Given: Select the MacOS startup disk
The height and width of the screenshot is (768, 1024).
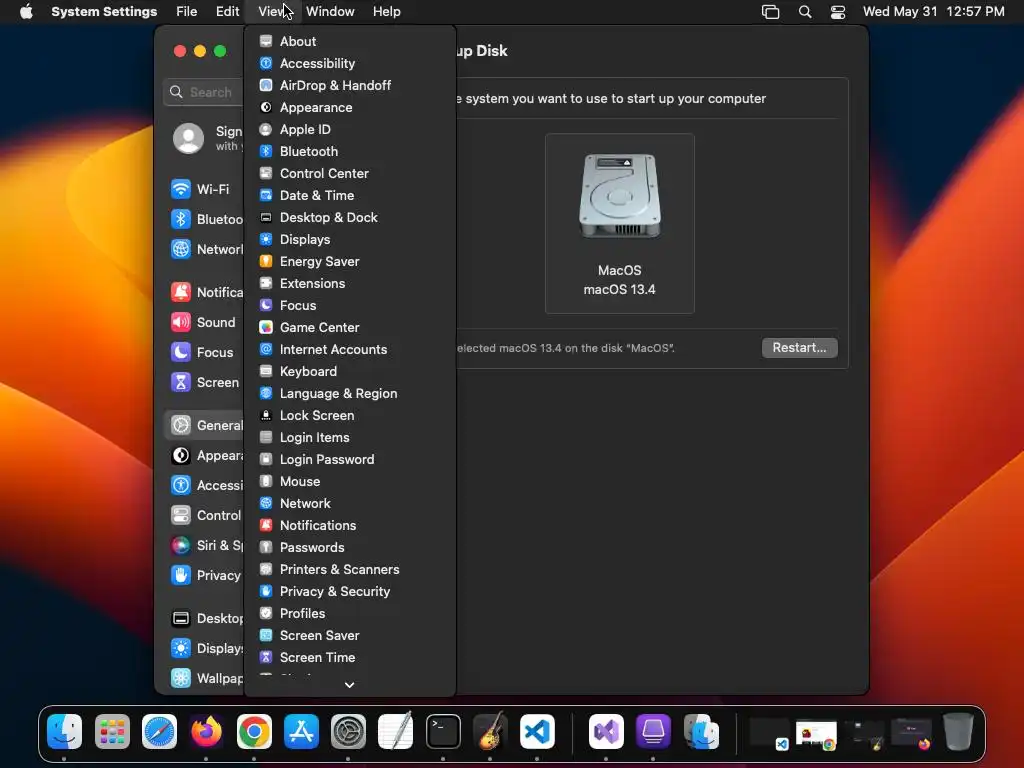Looking at the screenshot, I should pyautogui.click(x=620, y=223).
